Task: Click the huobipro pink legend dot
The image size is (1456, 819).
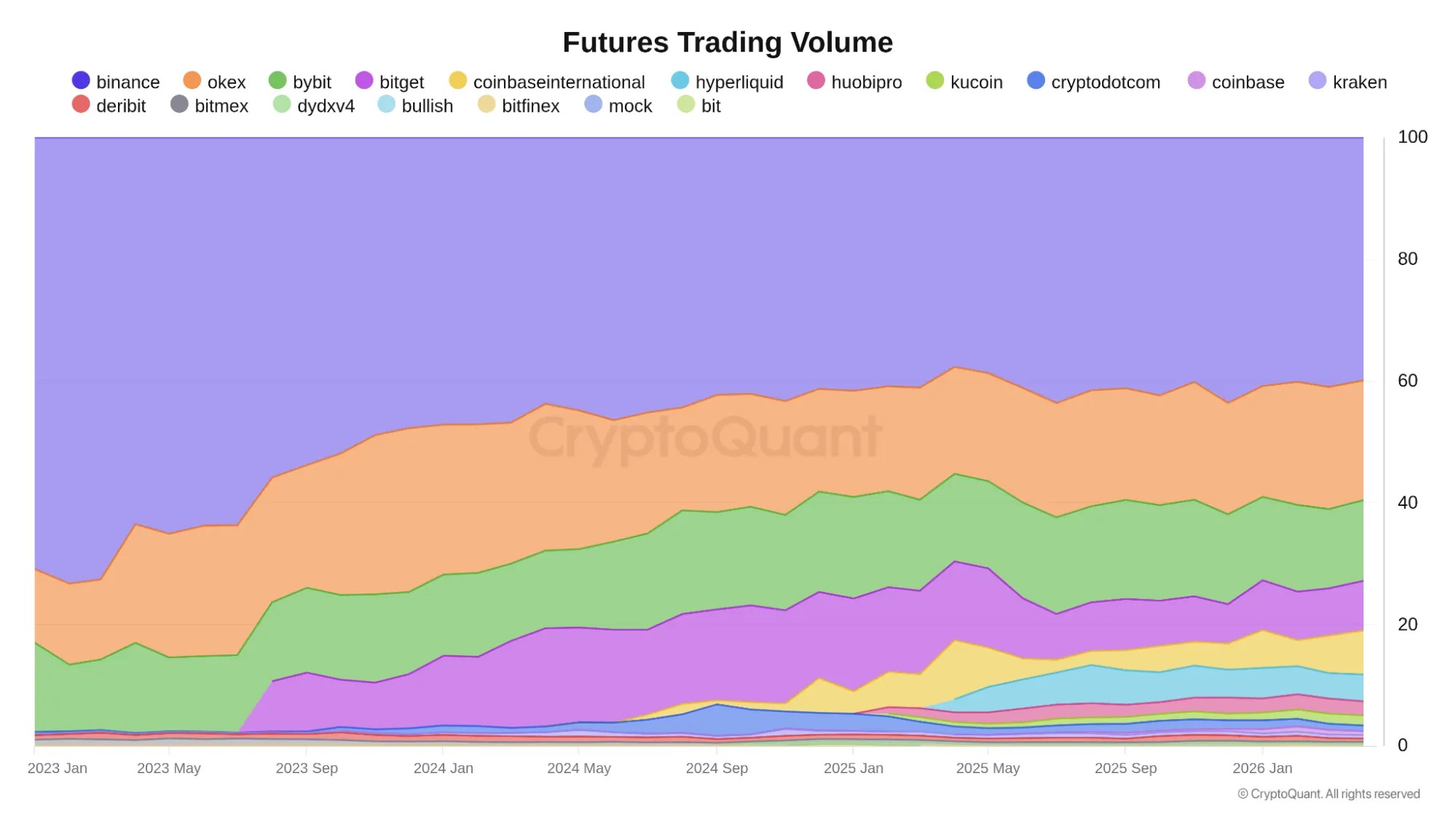Action: pos(816,81)
